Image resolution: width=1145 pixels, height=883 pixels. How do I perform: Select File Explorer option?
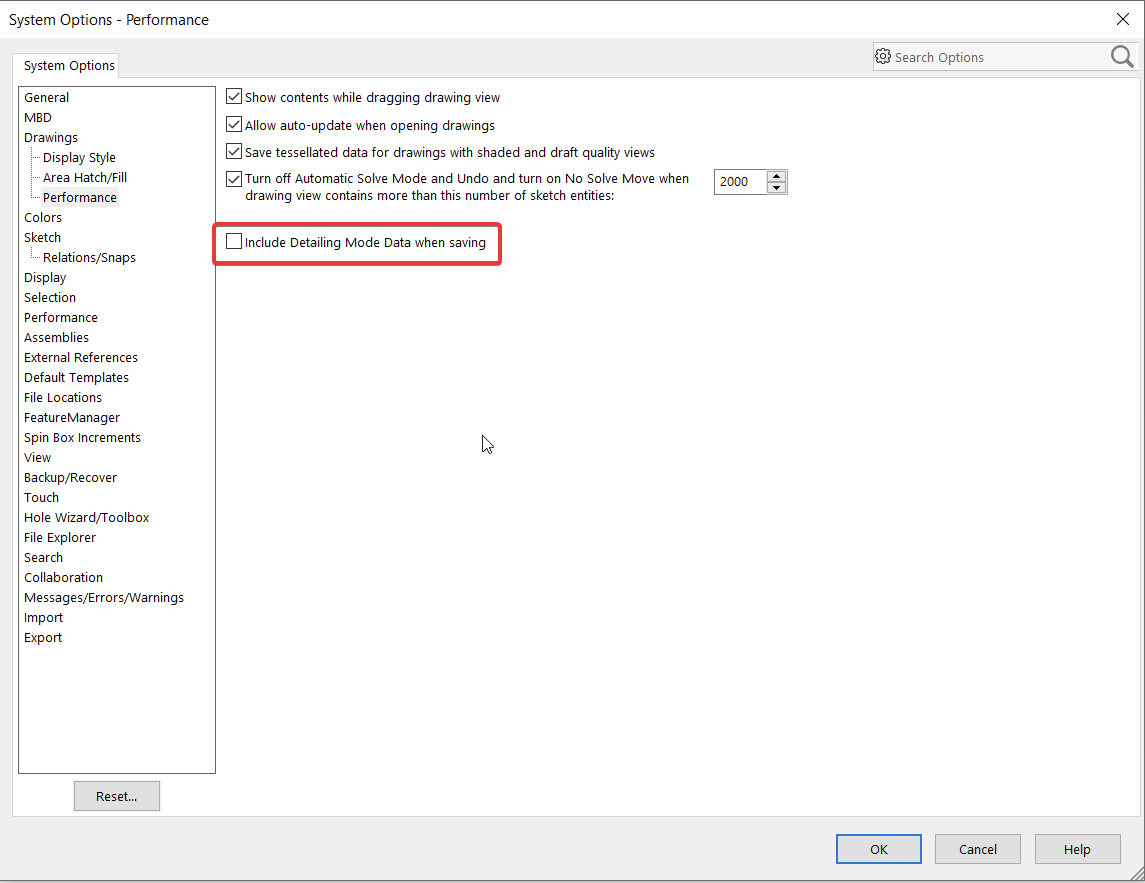pyautogui.click(x=60, y=538)
